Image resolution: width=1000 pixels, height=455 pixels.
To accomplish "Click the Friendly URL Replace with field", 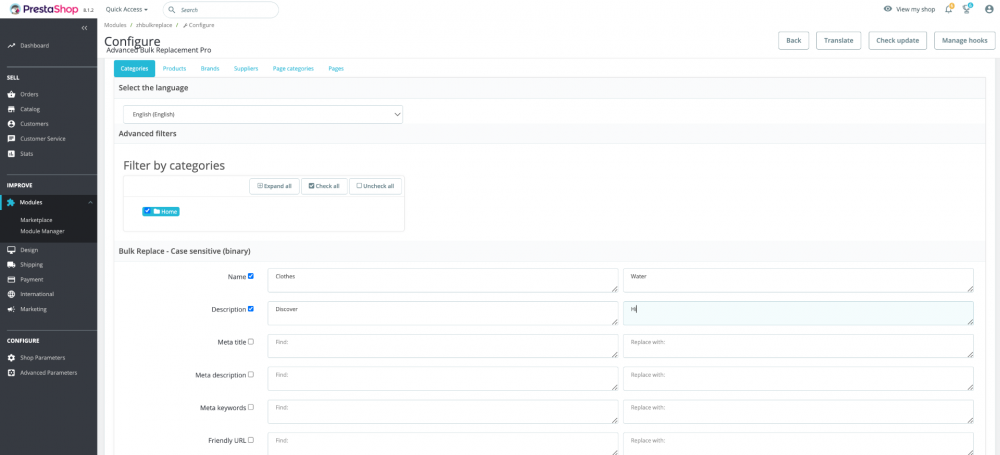I will (x=798, y=444).
